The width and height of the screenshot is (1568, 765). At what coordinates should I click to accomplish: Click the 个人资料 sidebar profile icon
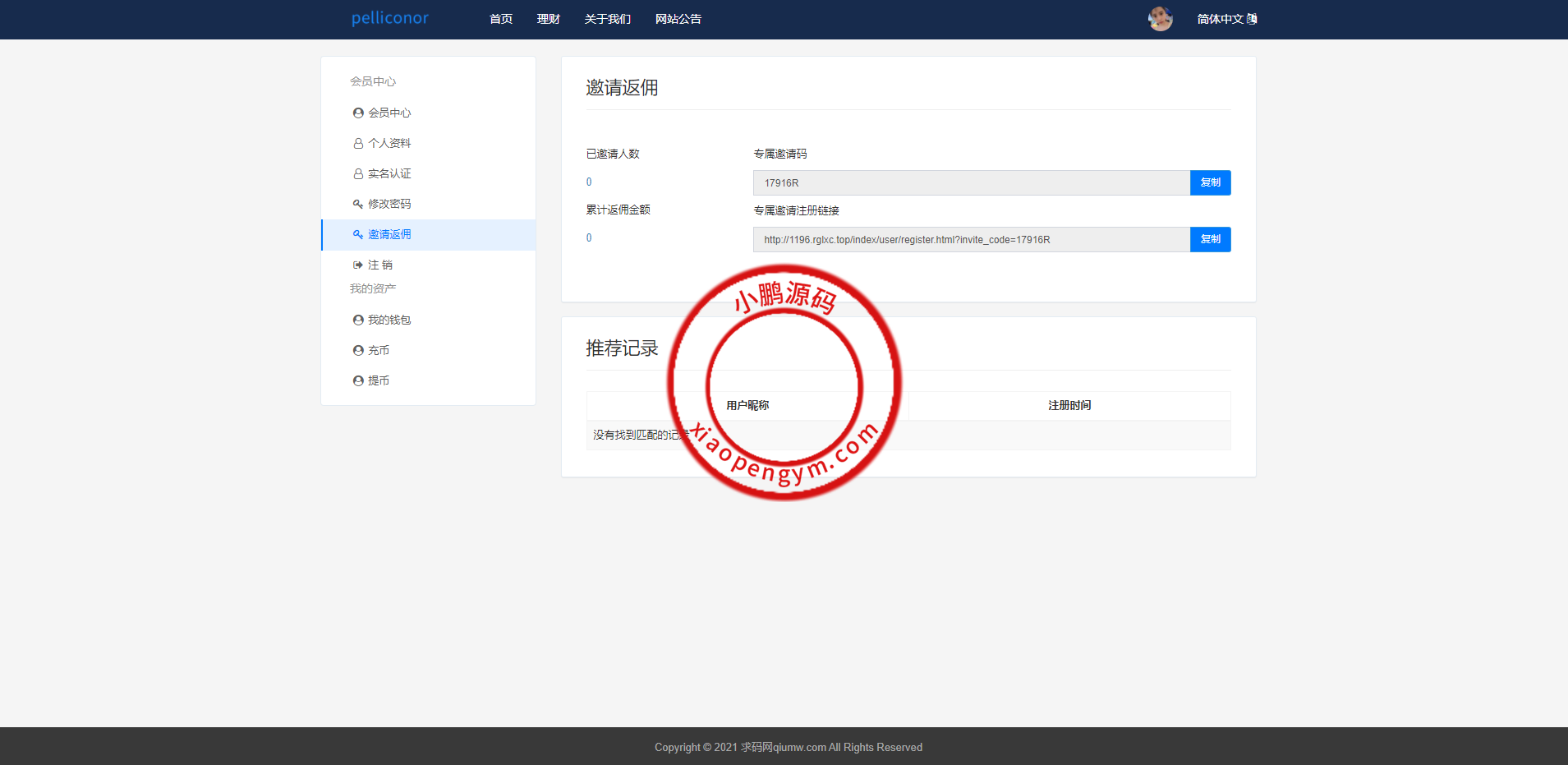358,144
